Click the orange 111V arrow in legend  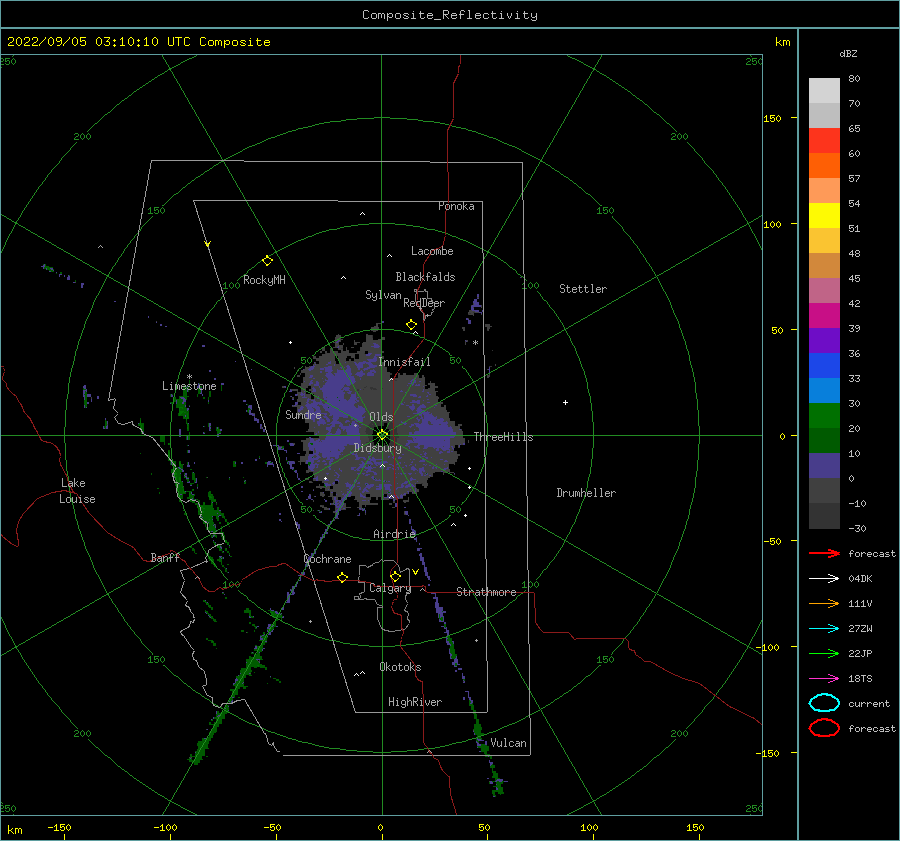click(x=824, y=603)
